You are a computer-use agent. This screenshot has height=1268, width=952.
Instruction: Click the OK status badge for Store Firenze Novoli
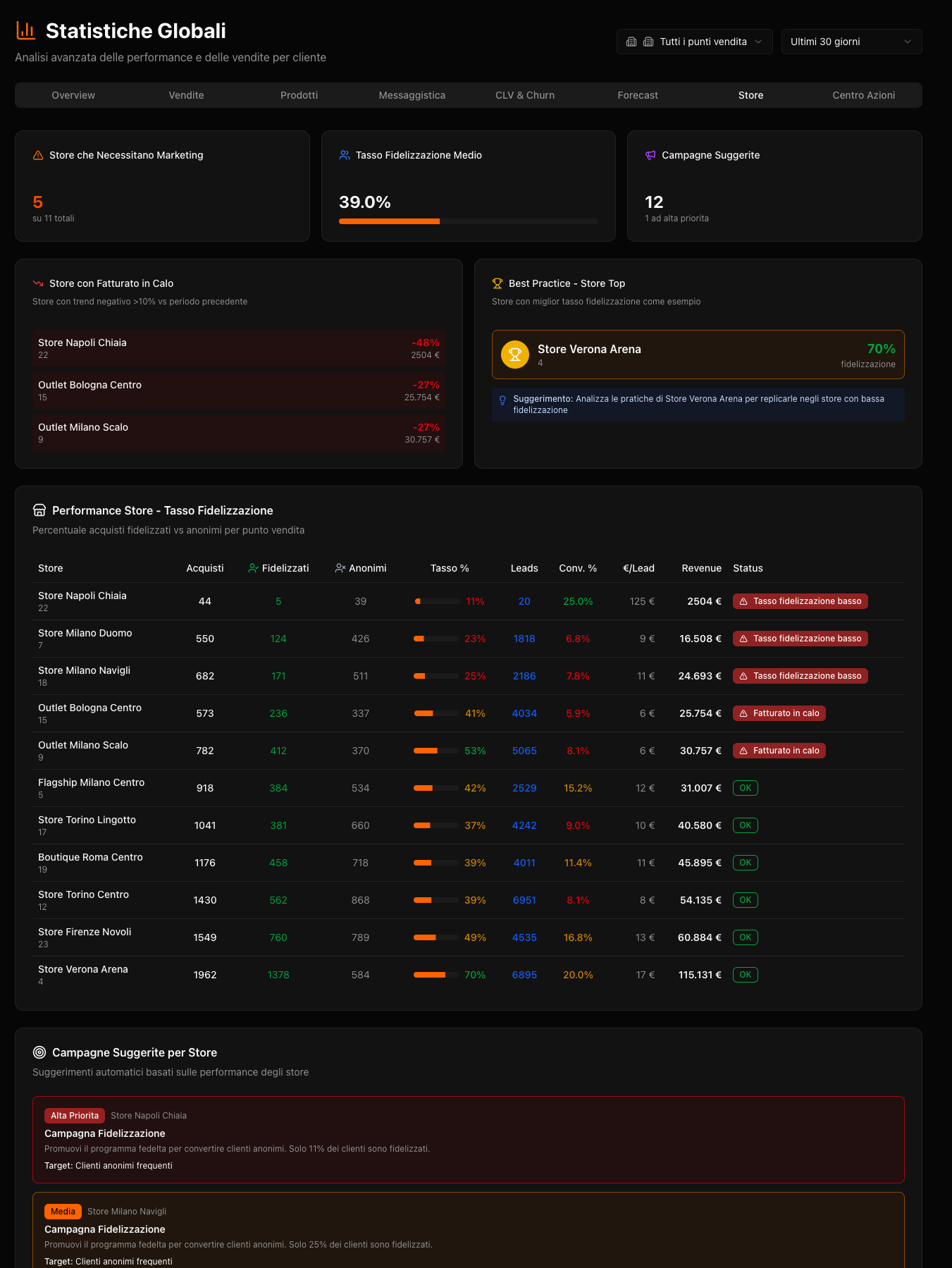click(745, 937)
